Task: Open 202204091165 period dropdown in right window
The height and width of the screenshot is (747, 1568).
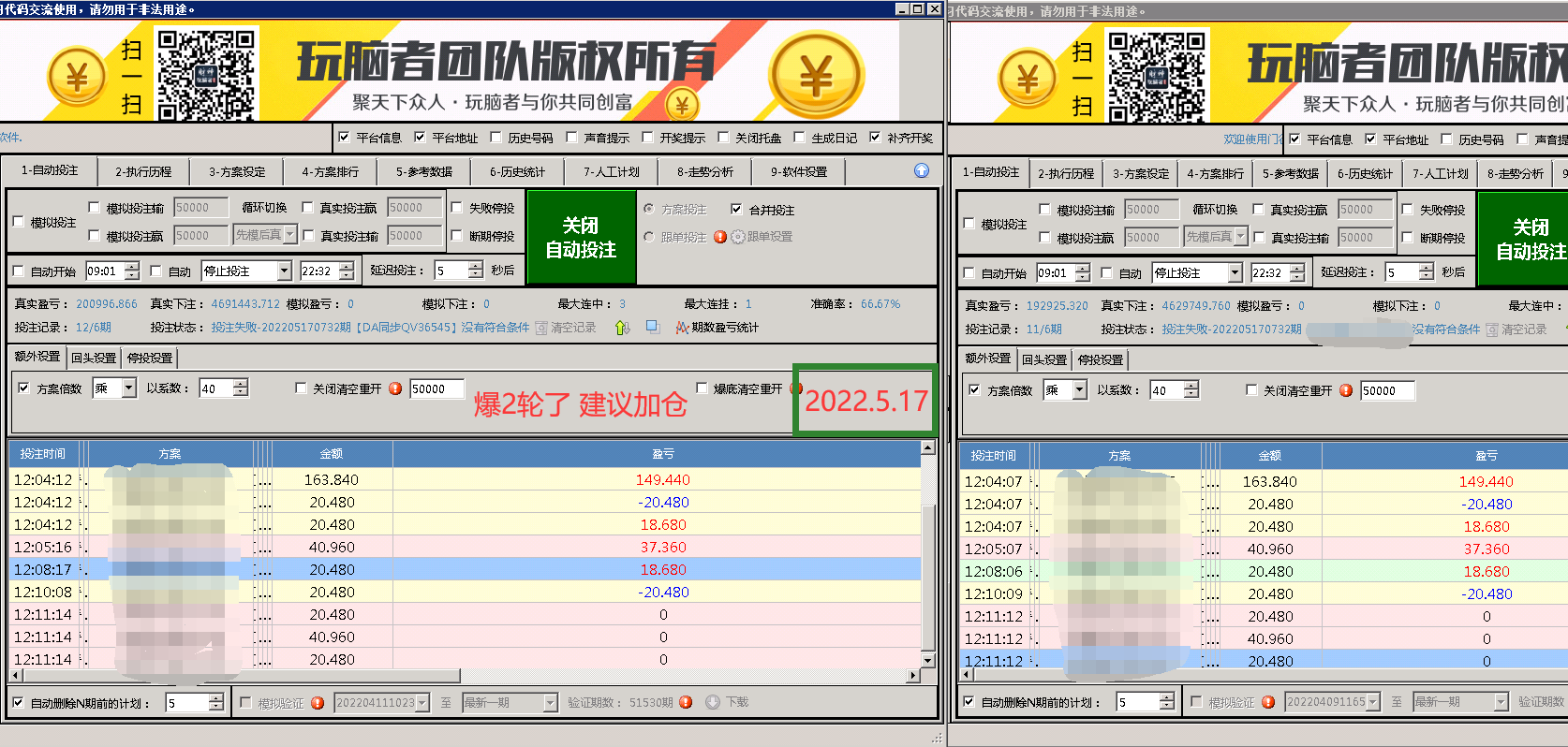Action: point(1373,702)
